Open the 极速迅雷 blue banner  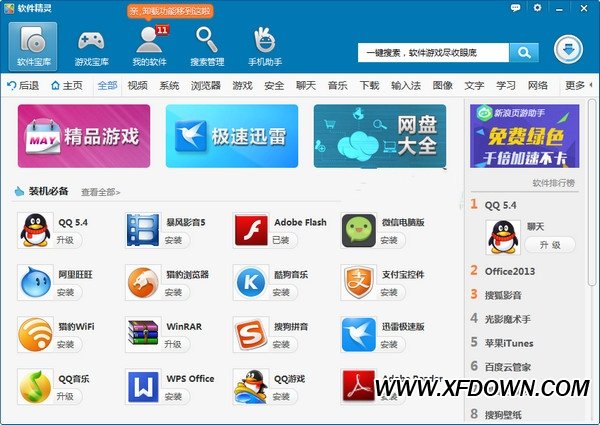coord(232,136)
